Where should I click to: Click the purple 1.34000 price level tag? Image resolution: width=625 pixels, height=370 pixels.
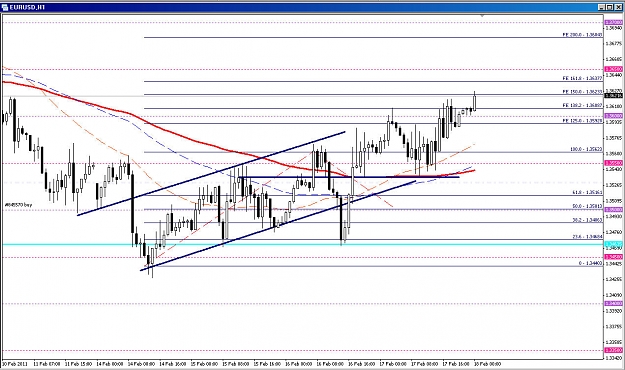[x=613, y=304]
